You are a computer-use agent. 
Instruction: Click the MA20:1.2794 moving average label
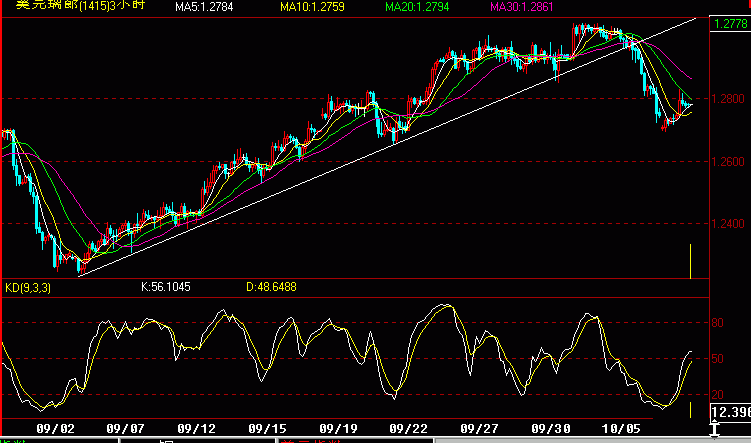pos(417,7)
